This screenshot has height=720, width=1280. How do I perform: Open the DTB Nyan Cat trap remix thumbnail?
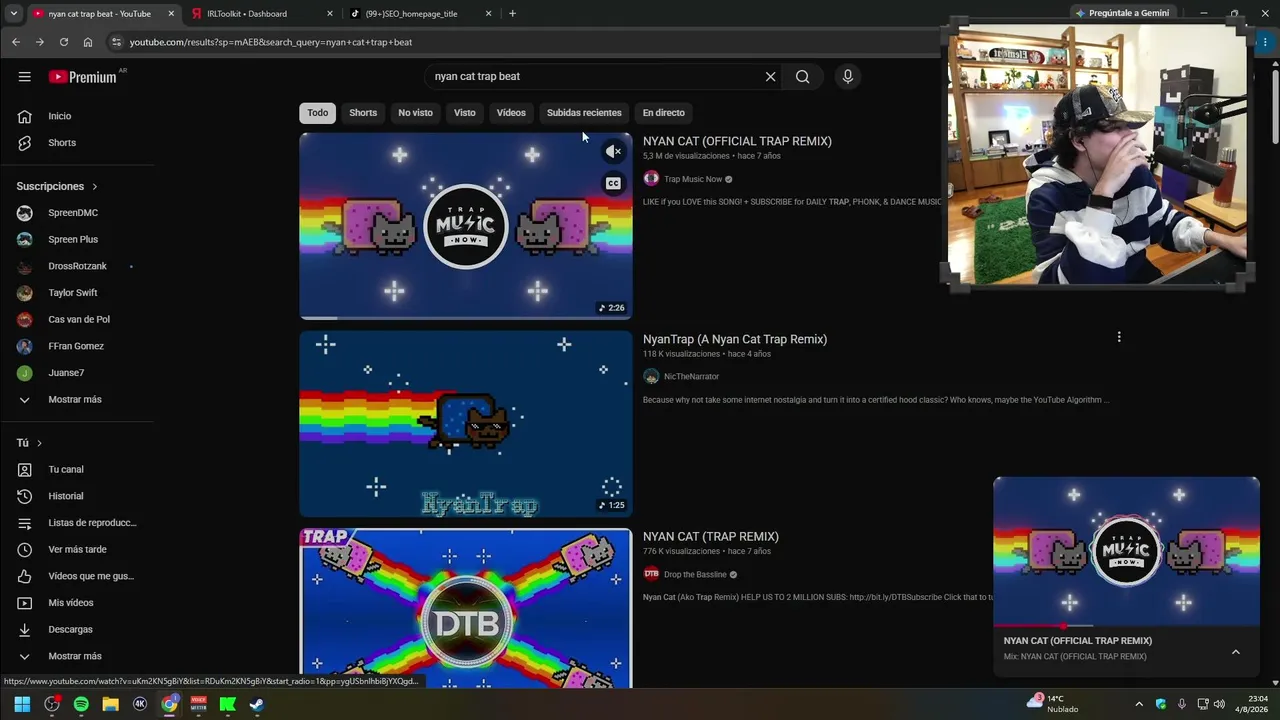tap(466, 609)
